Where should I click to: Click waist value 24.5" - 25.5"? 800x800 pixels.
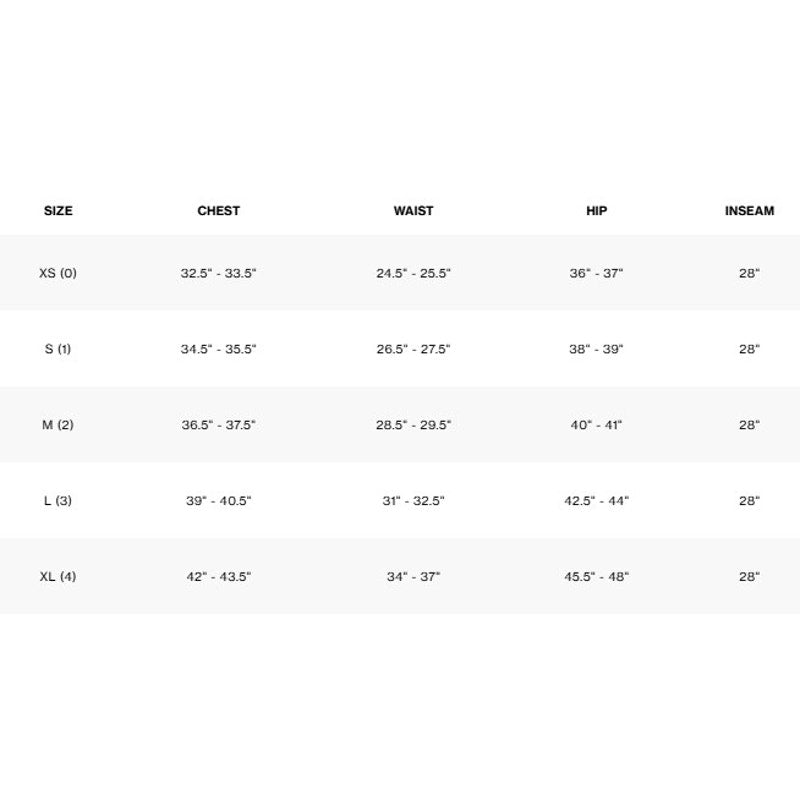413,273
